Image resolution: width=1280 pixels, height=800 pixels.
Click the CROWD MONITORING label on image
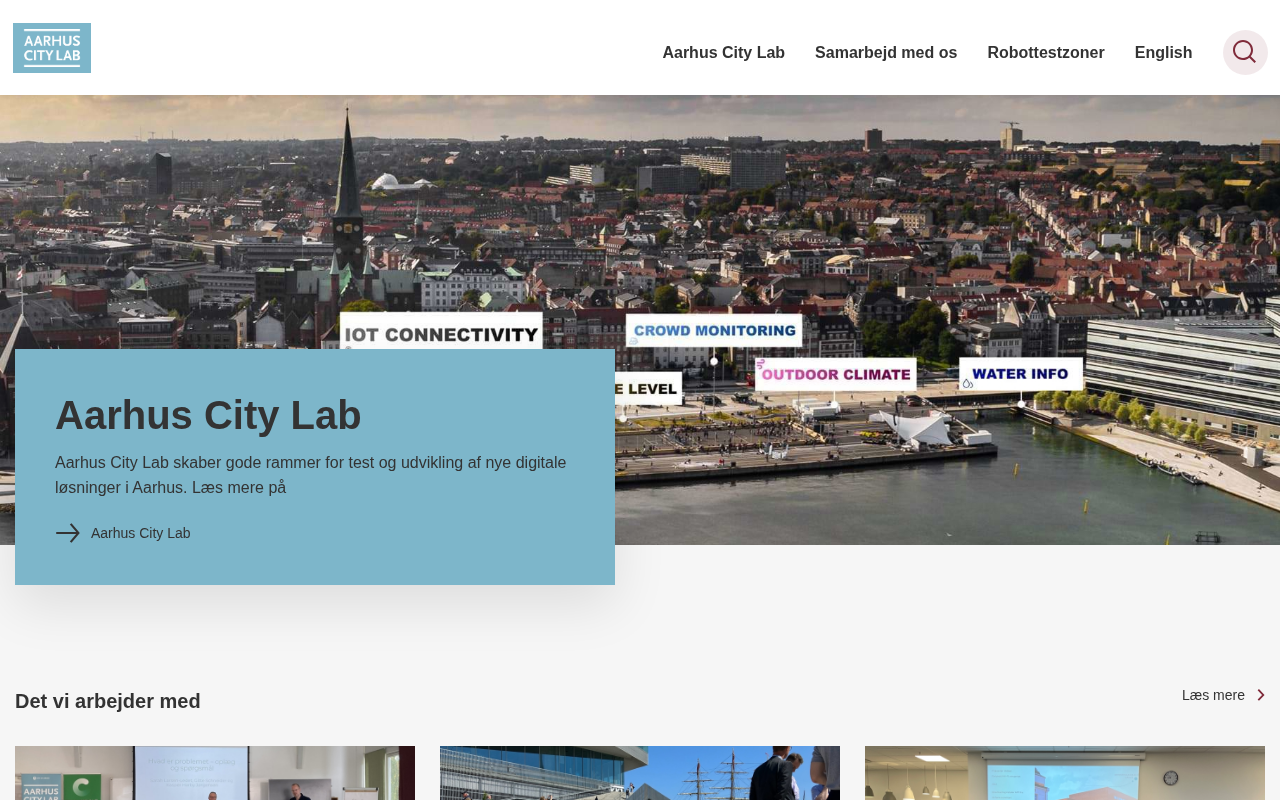(714, 330)
